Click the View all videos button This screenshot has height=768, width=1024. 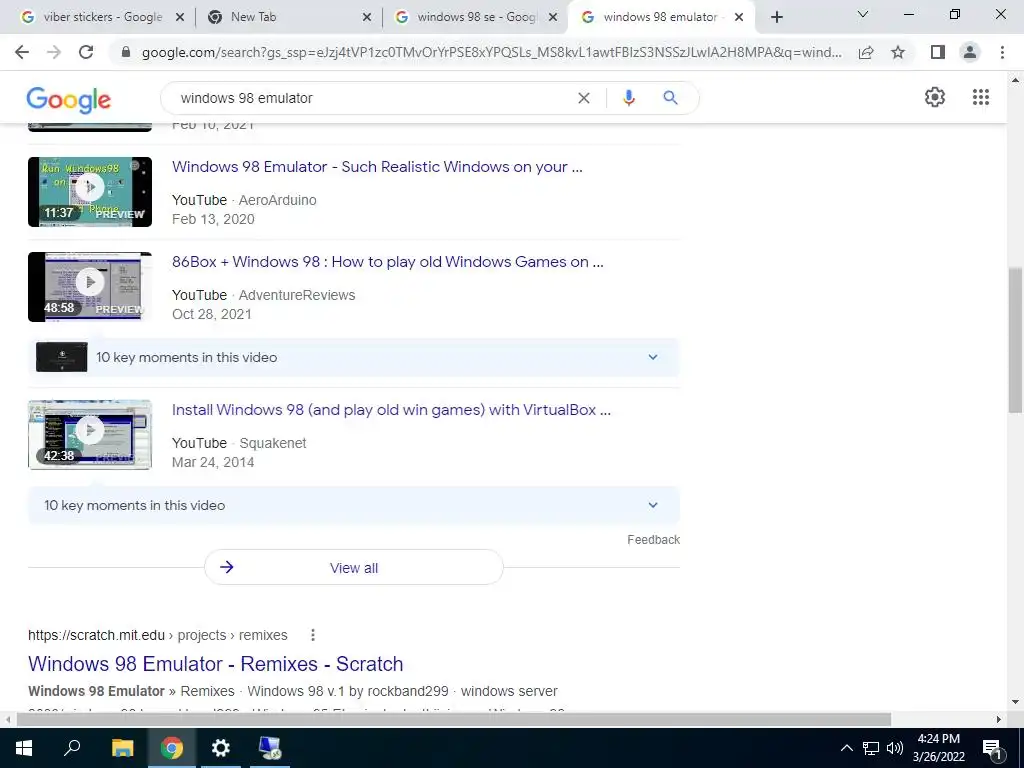pyautogui.click(x=353, y=568)
